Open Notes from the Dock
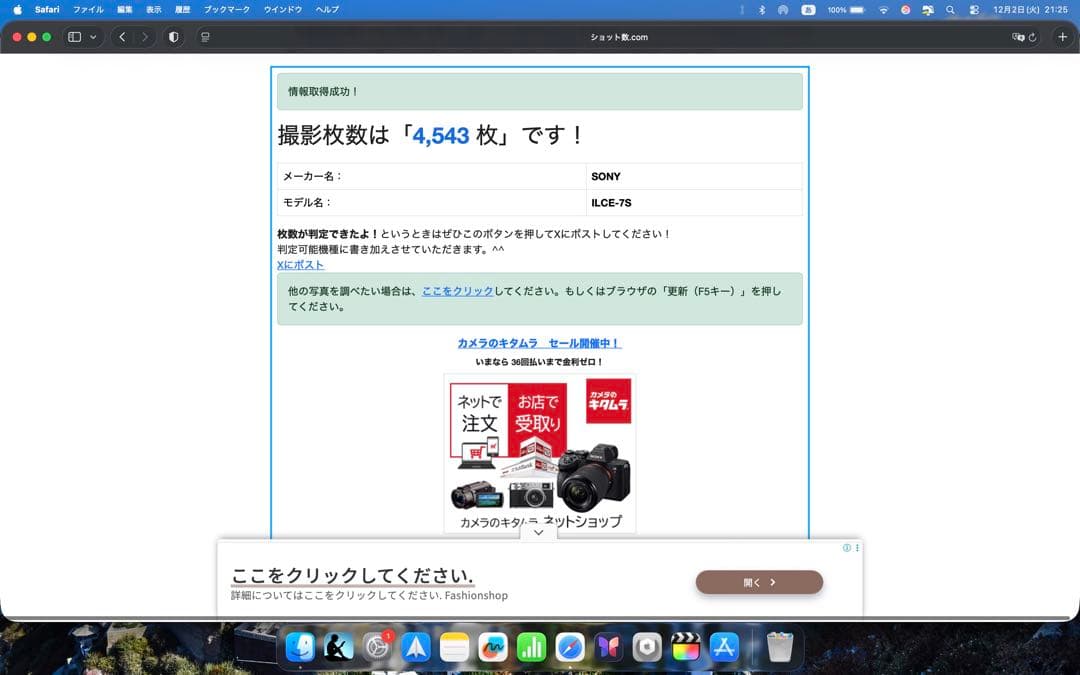 [453, 648]
